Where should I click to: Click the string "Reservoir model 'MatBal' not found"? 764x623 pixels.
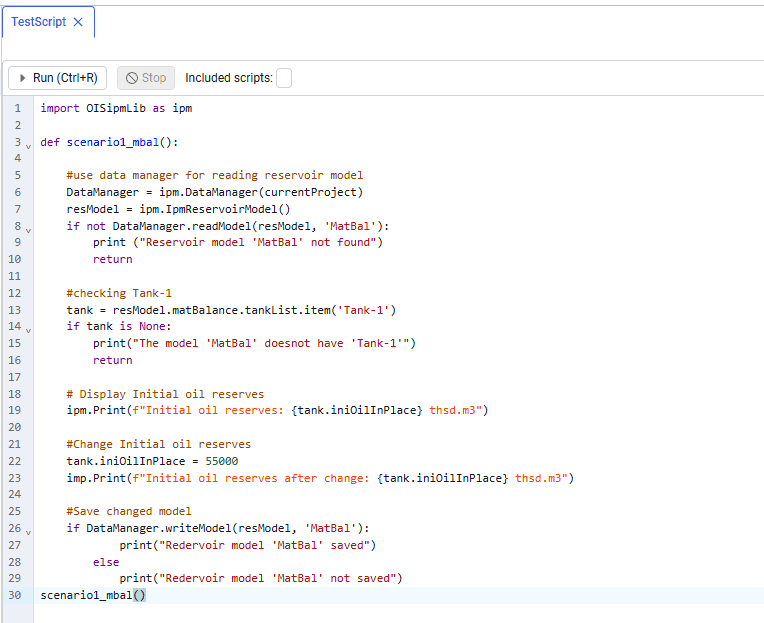tap(258, 243)
